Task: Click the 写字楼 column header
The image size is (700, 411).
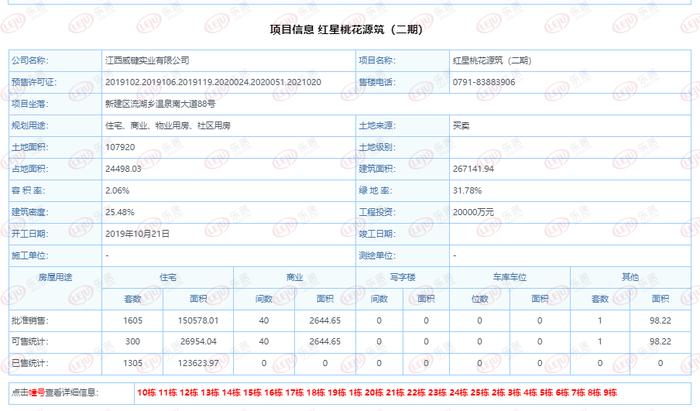Action: point(403,277)
